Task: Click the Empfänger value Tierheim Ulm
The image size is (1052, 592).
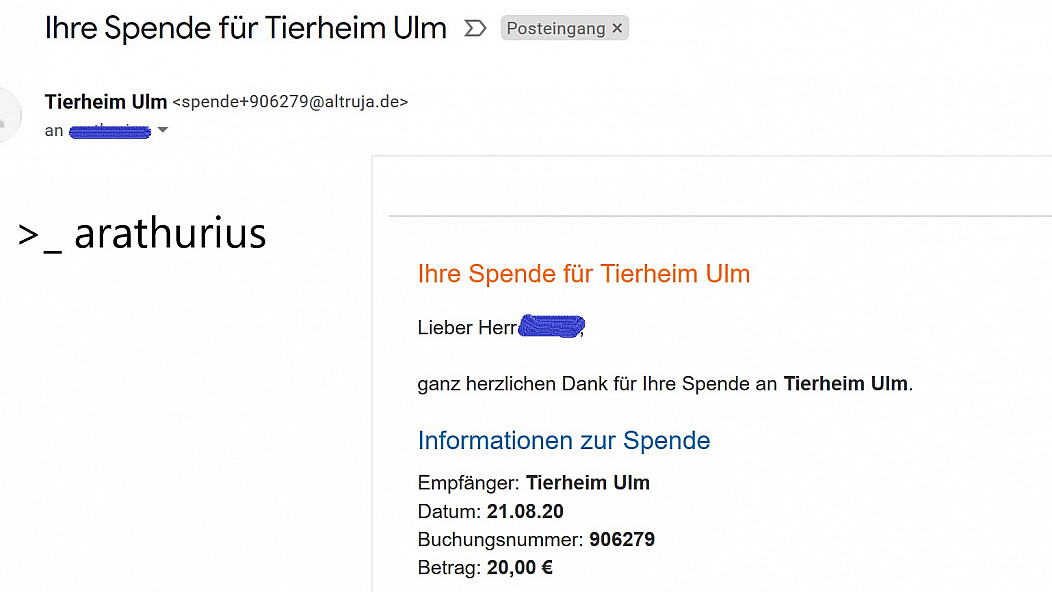Action: pyautogui.click(x=588, y=483)
